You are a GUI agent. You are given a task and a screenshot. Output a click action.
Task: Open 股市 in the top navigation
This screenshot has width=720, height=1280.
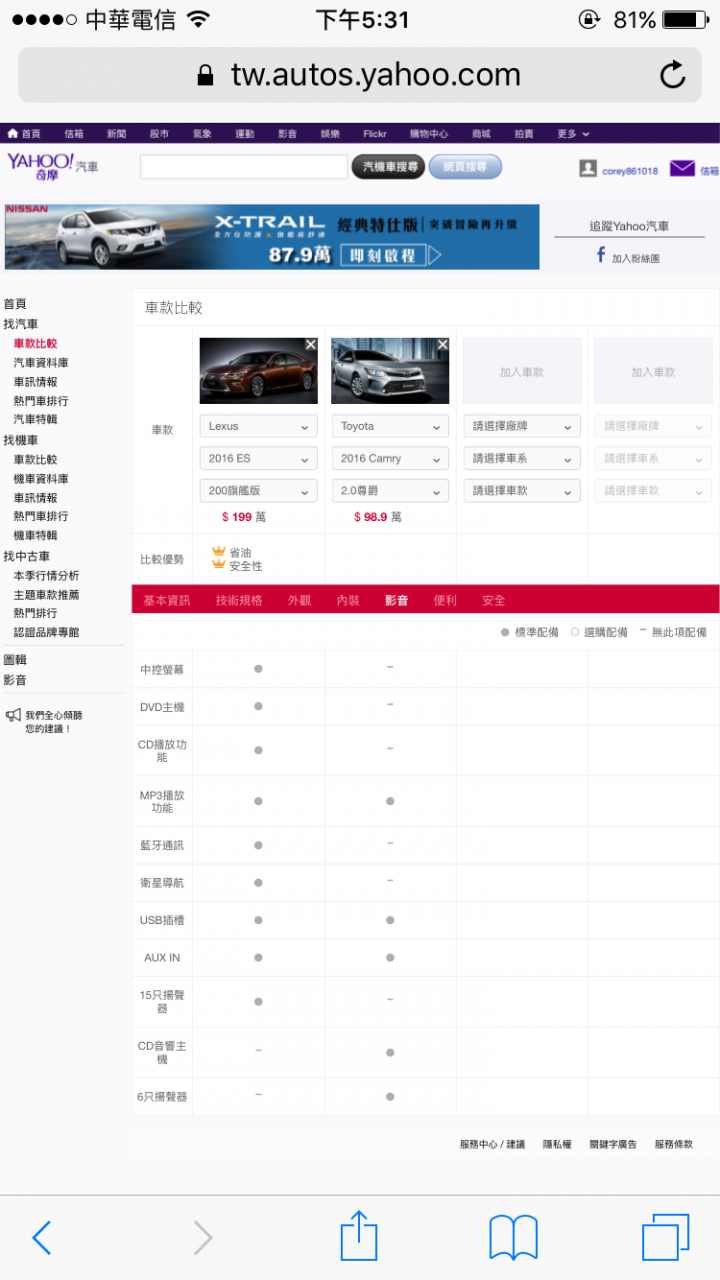[159, 133]
